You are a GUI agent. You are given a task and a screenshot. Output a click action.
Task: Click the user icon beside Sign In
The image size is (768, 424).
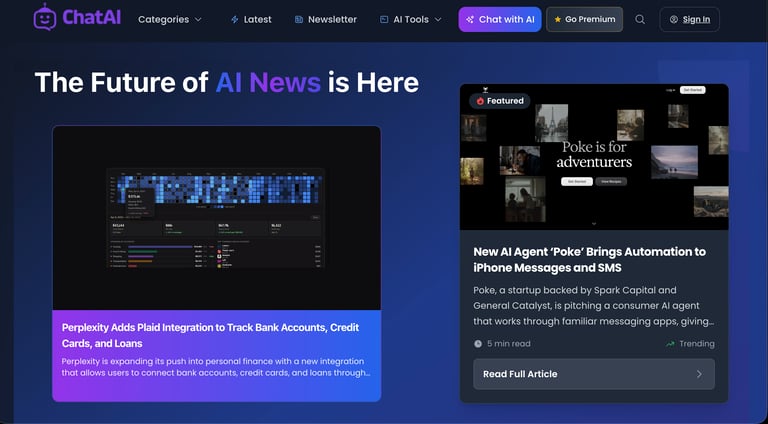674,20
